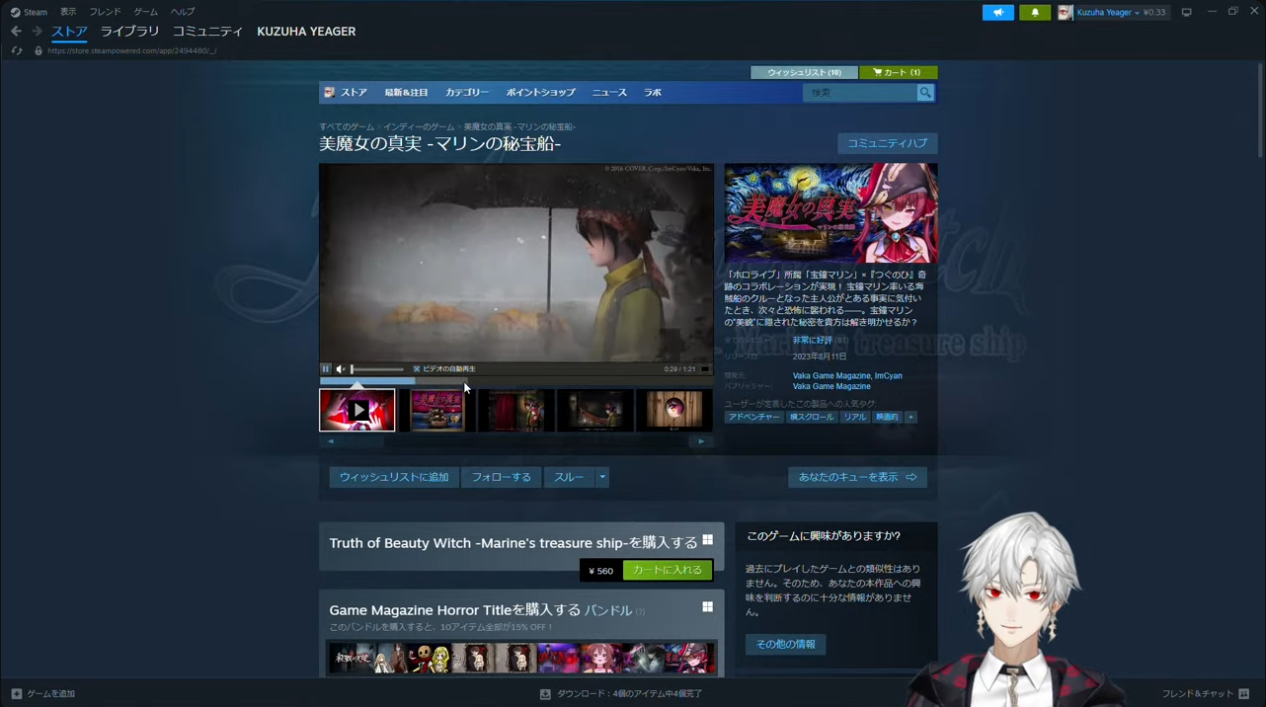1266x707 pixels.
Task: Switch to Big Picture mode via monitor icon
Action: (x=1186, y=12)
